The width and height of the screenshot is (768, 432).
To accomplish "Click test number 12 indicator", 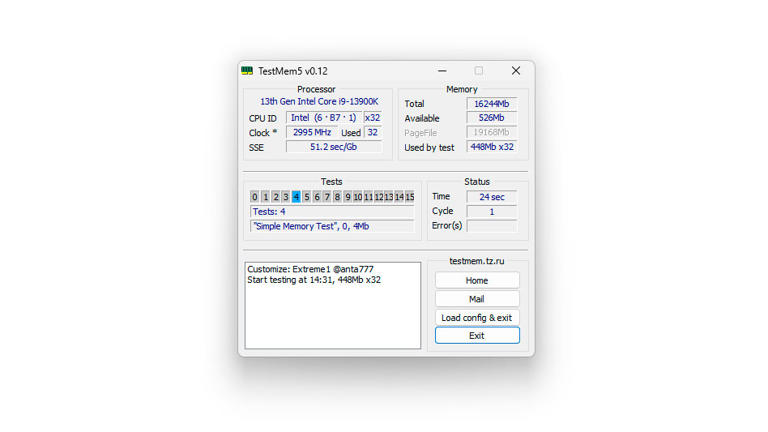I will (x=378, y=197).
